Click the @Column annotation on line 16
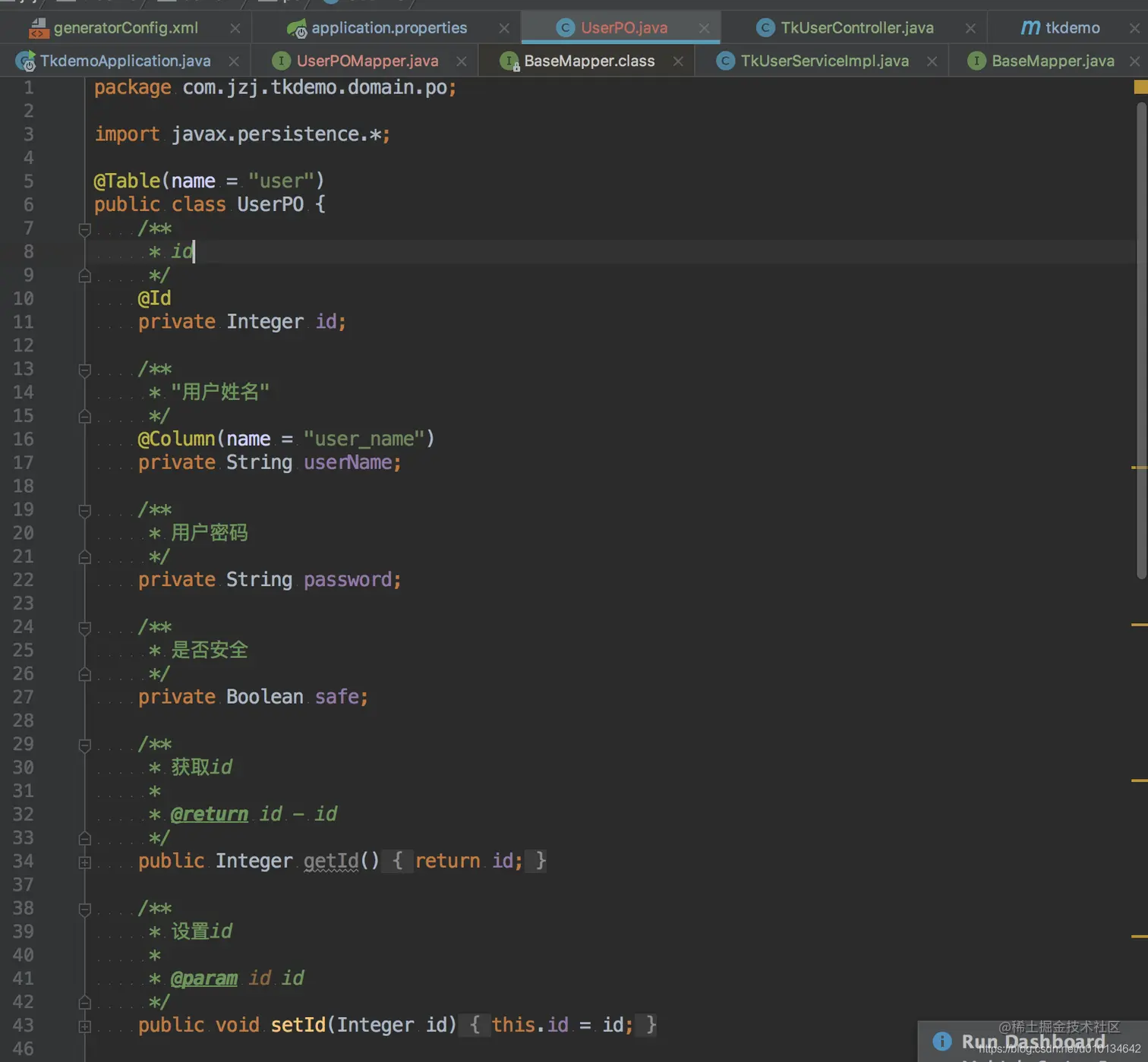 click(x=176, y=439)
